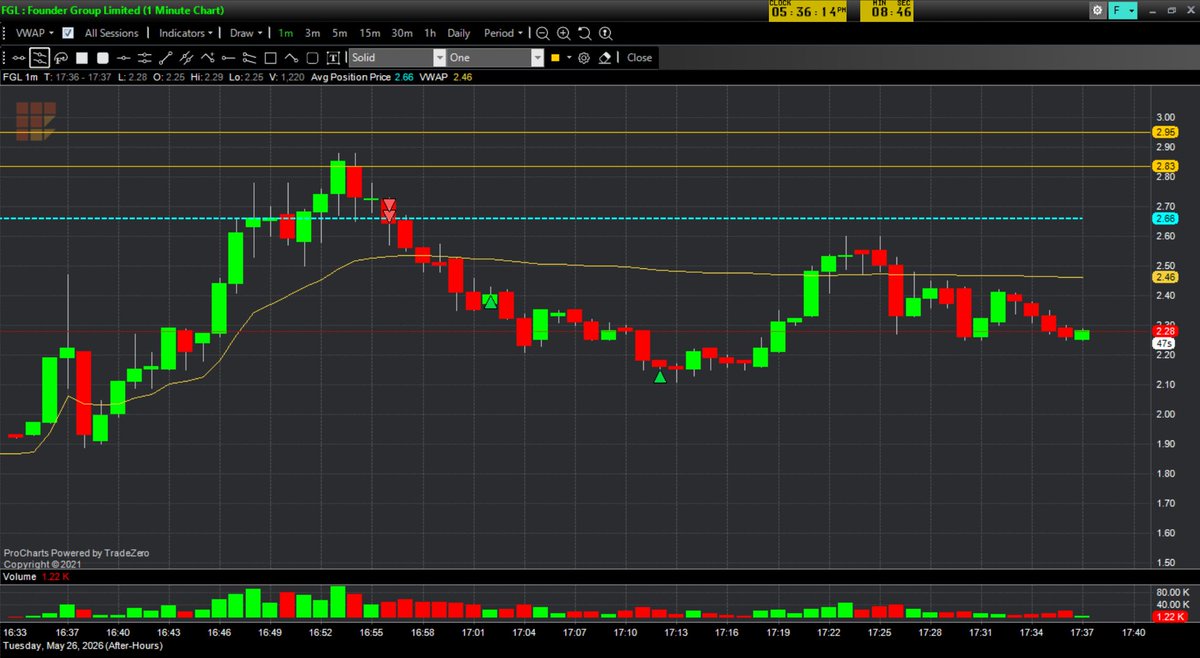Viewport: 1200px width, 658px height.
Task: Select the outlined rectangle tool
Action: click(270, 58)
